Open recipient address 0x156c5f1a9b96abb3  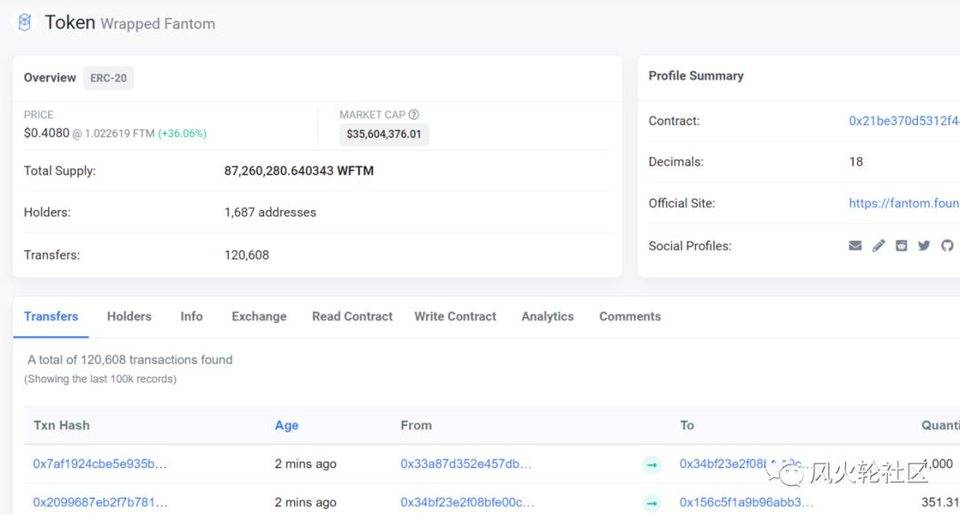[x=746, y=502]
